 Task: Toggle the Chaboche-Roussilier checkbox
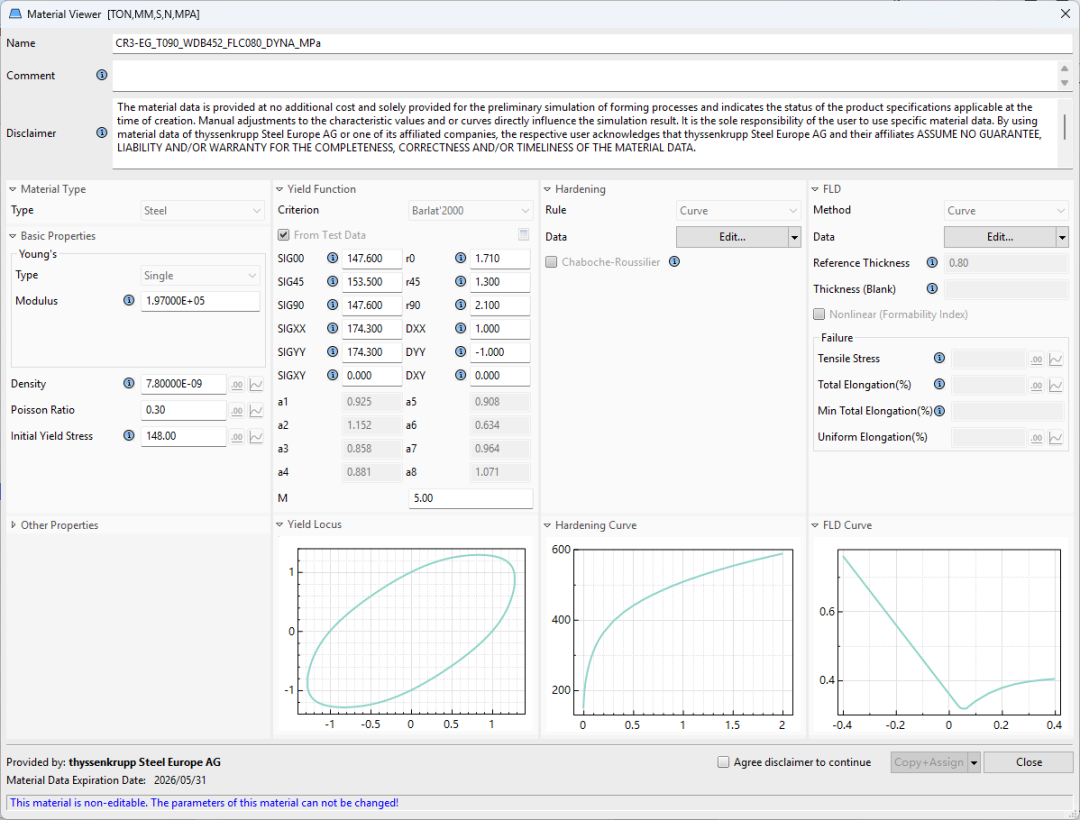[x=552, y=262]
